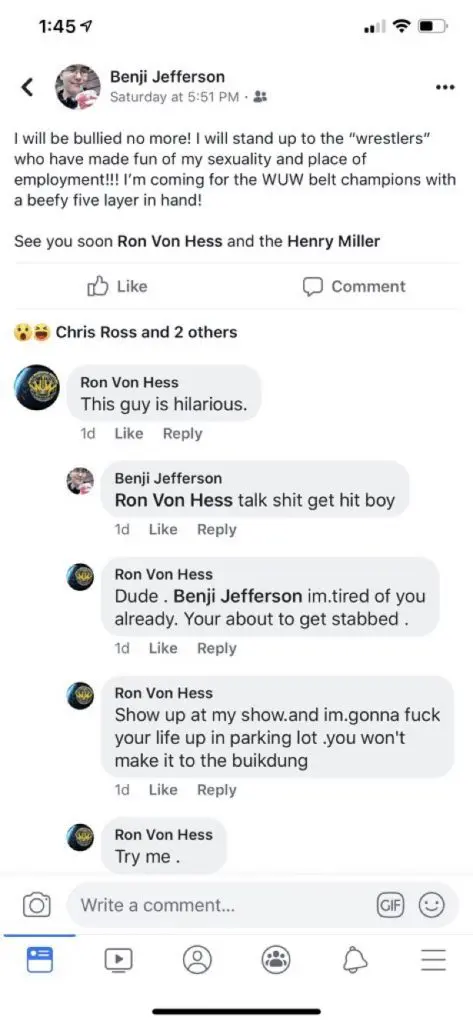This screenshot has height=1024, width=473.
Task: Reply to 'This guy is hilarious' comment
Action: [182, 434]
